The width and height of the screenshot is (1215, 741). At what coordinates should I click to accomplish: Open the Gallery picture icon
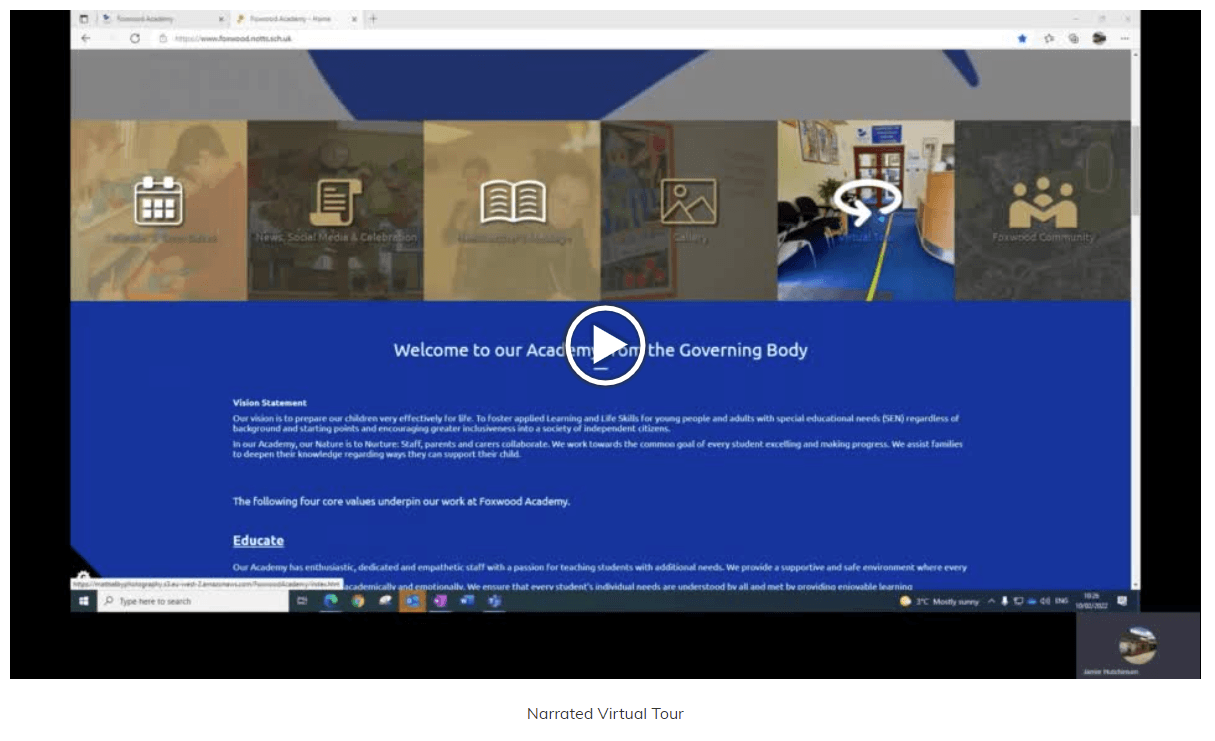tap(689, 202)
